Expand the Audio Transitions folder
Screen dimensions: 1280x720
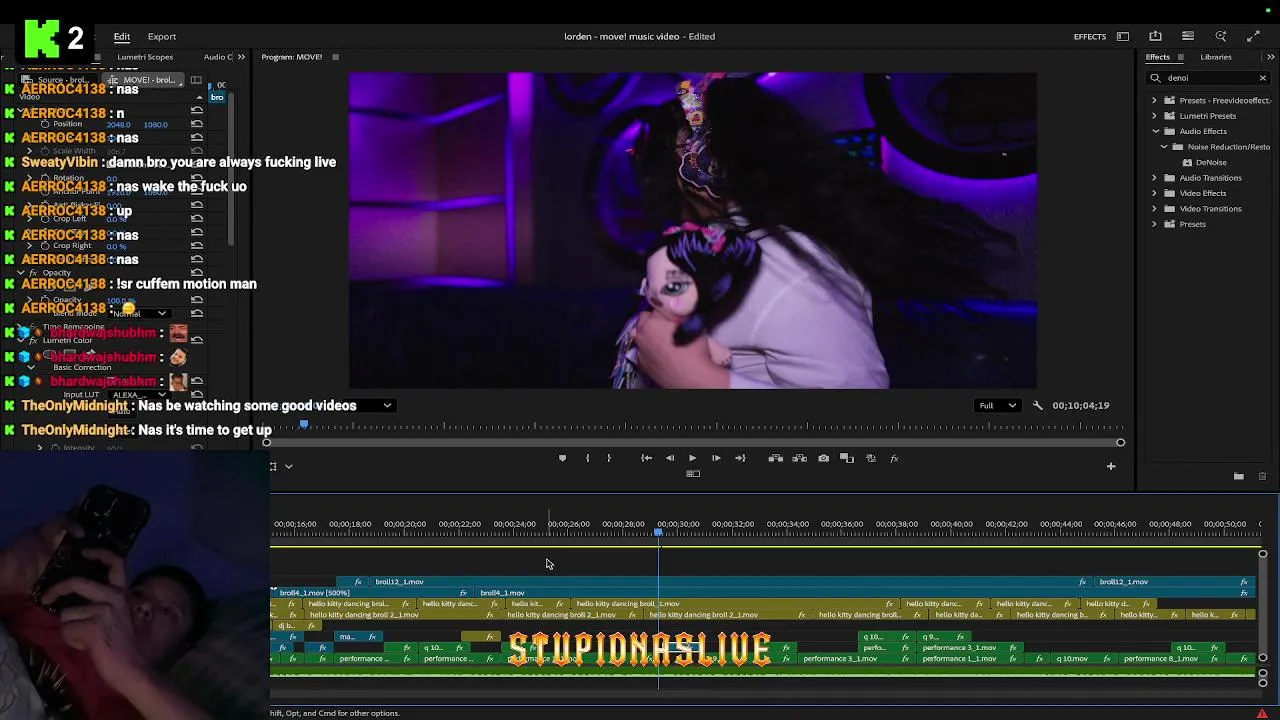(1154, 178)
